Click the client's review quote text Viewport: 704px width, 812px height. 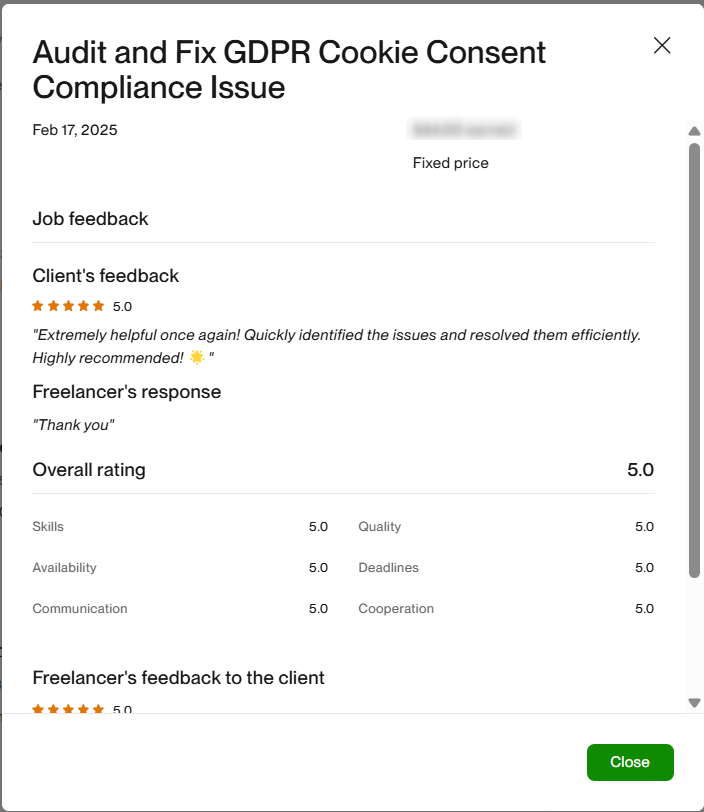(x=336, y=335)
